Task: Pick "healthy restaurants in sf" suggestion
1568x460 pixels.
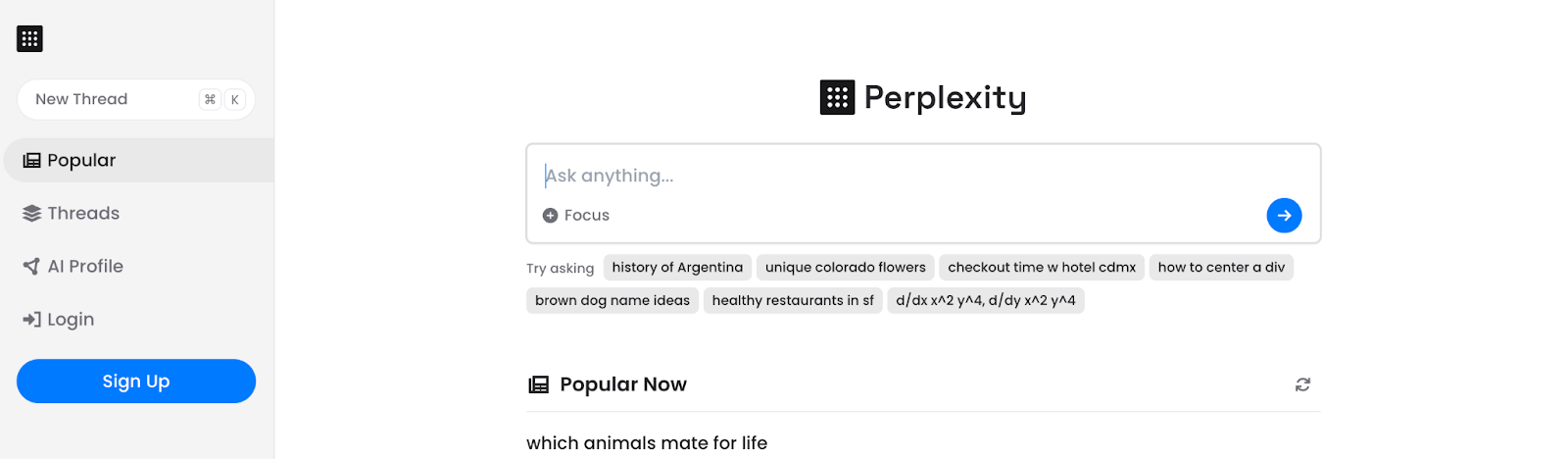Action: pyautogui.click(x=793, y=301)
